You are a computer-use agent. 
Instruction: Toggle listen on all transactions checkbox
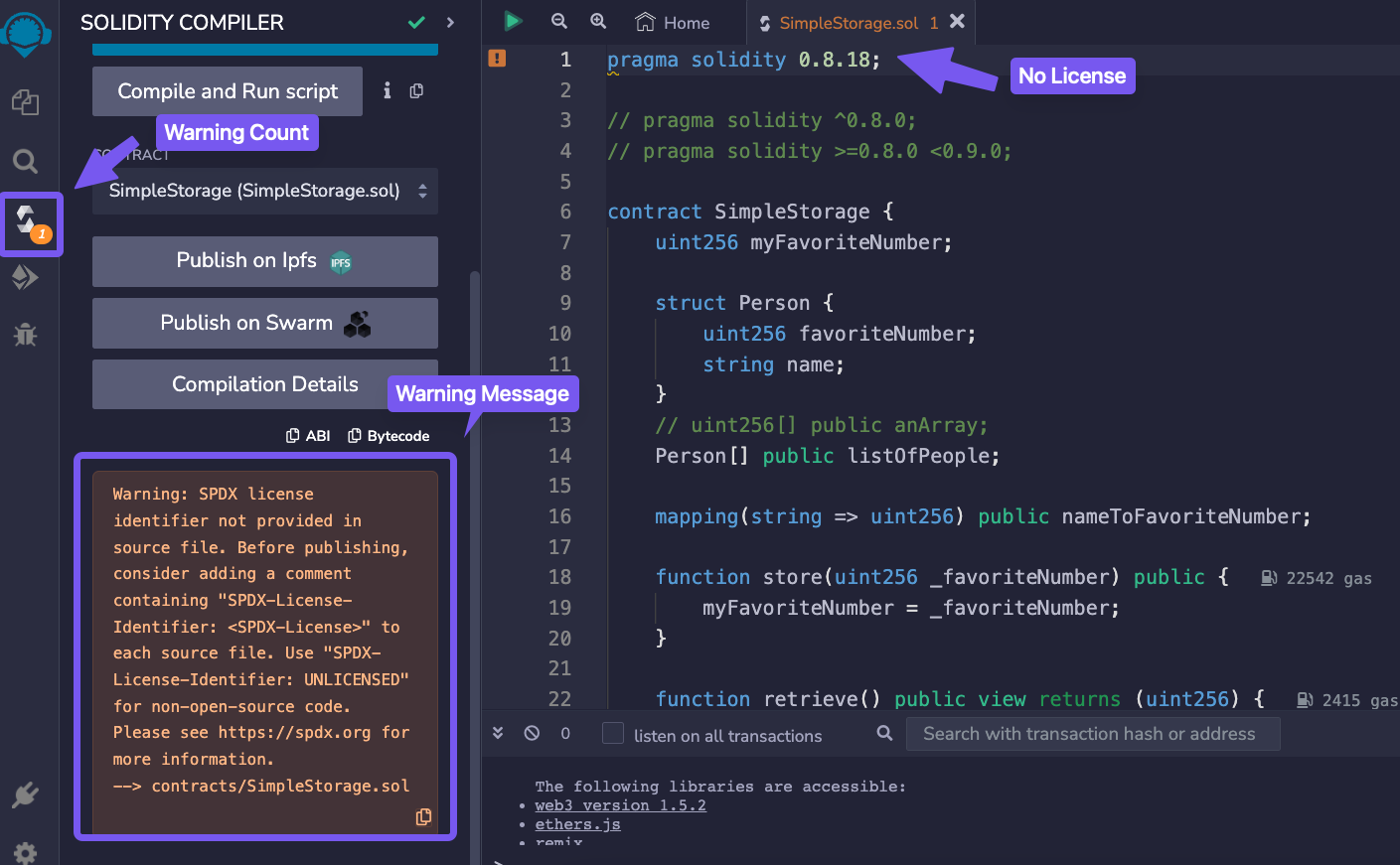click(x=613, y=733)
